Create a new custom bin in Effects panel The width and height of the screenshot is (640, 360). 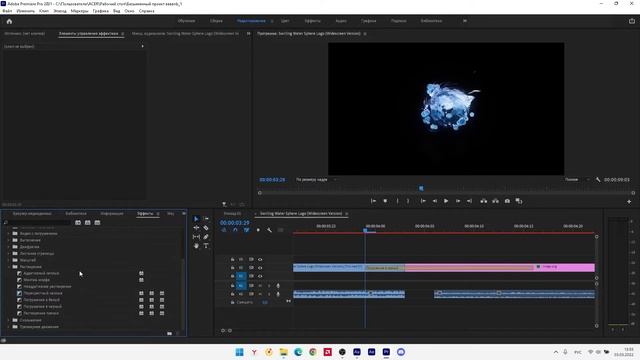(x=169, y=333)
